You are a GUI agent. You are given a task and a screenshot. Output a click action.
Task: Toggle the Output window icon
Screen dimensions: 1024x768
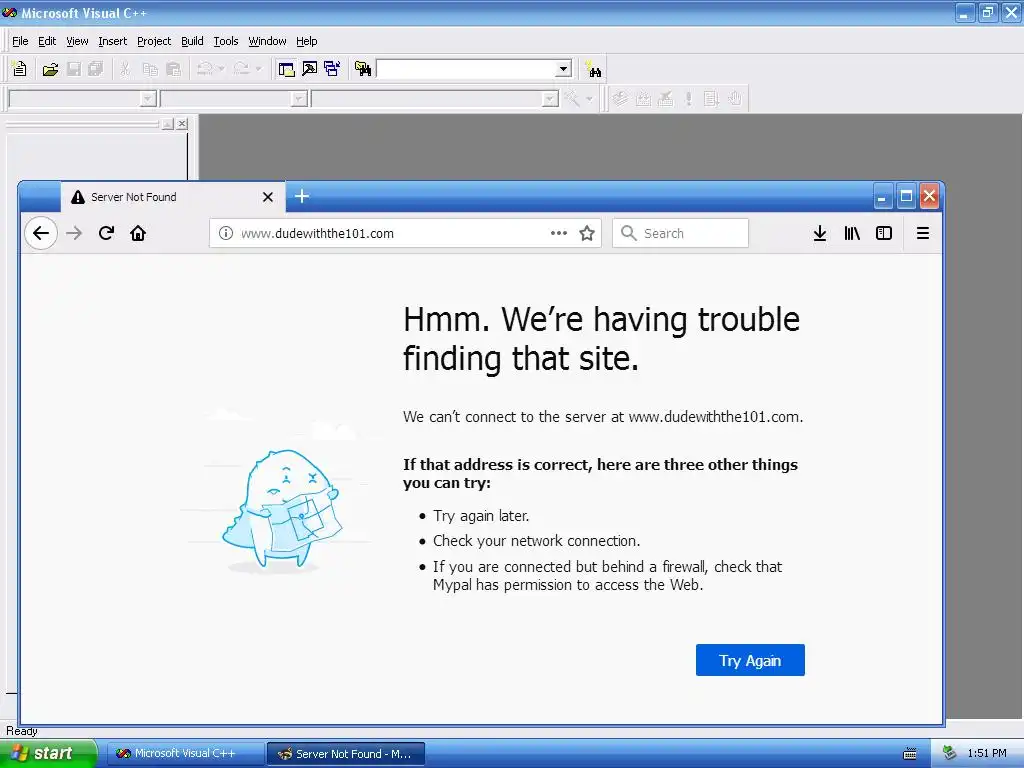(310, 69)
